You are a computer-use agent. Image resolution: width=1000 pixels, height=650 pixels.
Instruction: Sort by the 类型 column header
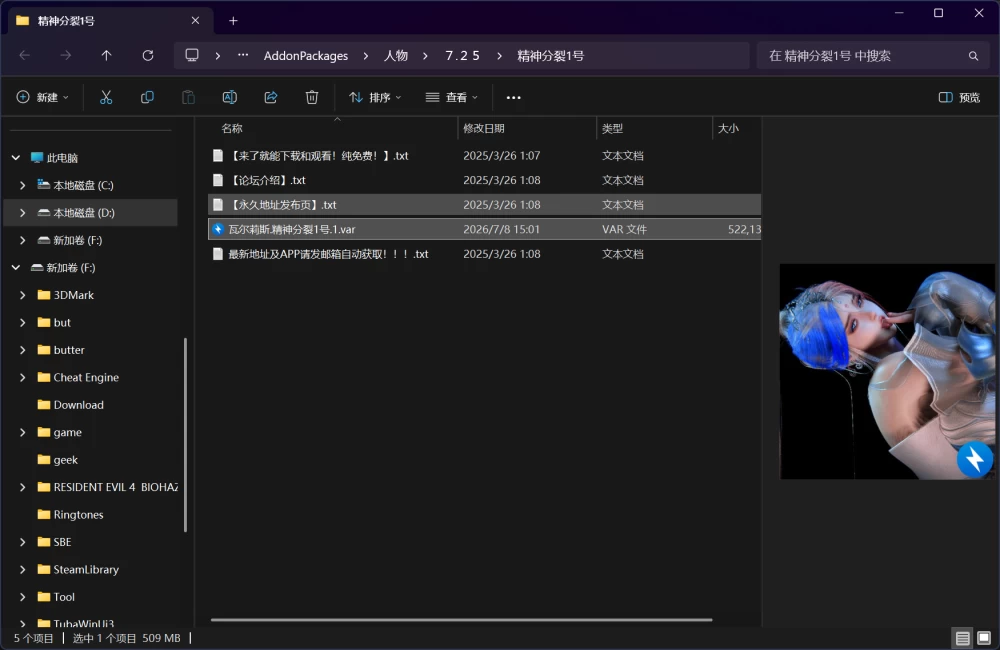(654, 128)
